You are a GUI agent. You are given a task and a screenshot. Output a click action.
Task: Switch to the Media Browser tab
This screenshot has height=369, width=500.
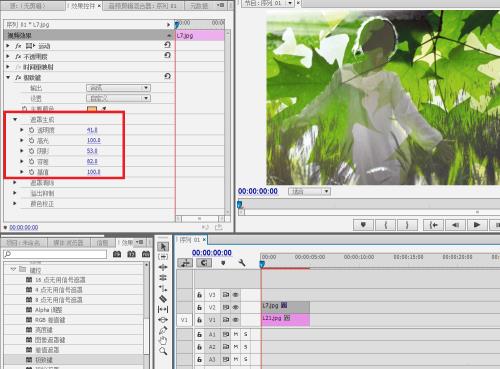point(69,243)
